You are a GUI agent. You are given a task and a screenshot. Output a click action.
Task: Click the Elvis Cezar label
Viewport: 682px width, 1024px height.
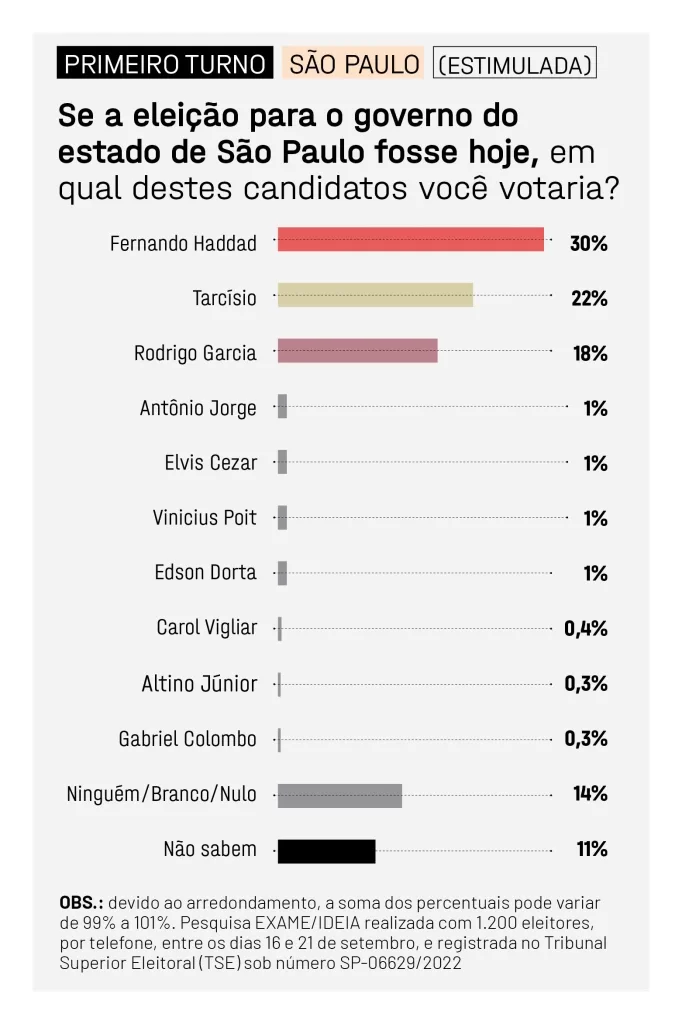pos(211,463)
